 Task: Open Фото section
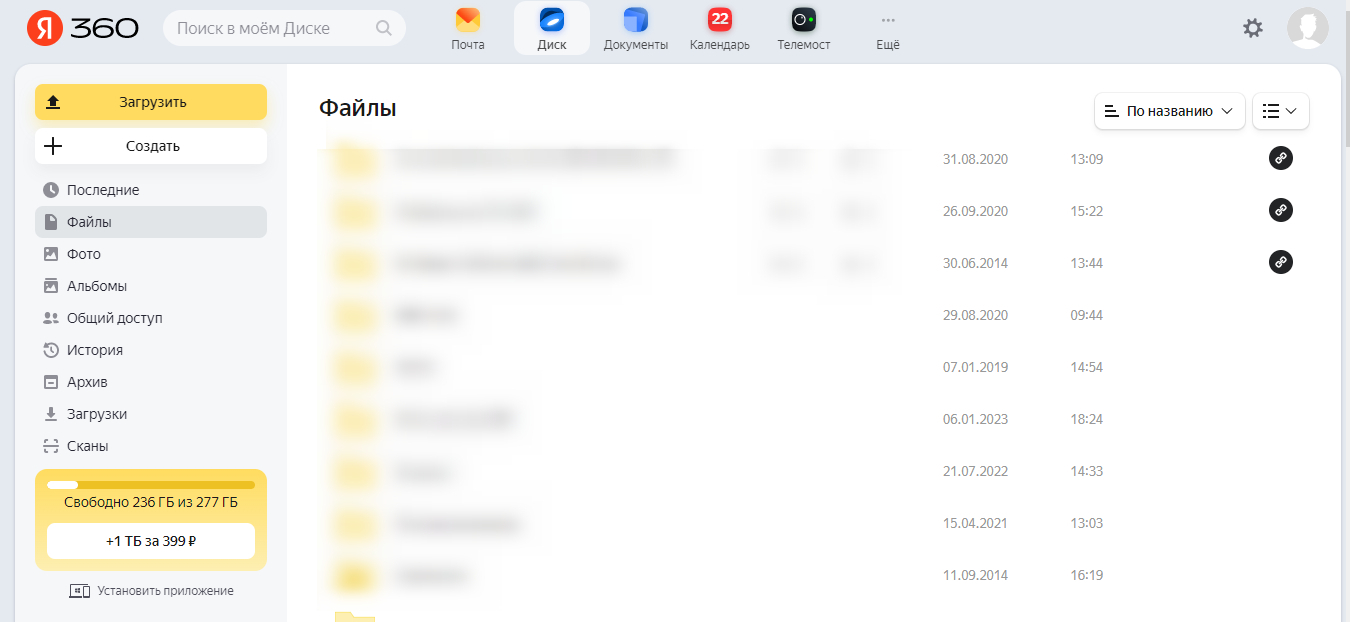(151, 254)
